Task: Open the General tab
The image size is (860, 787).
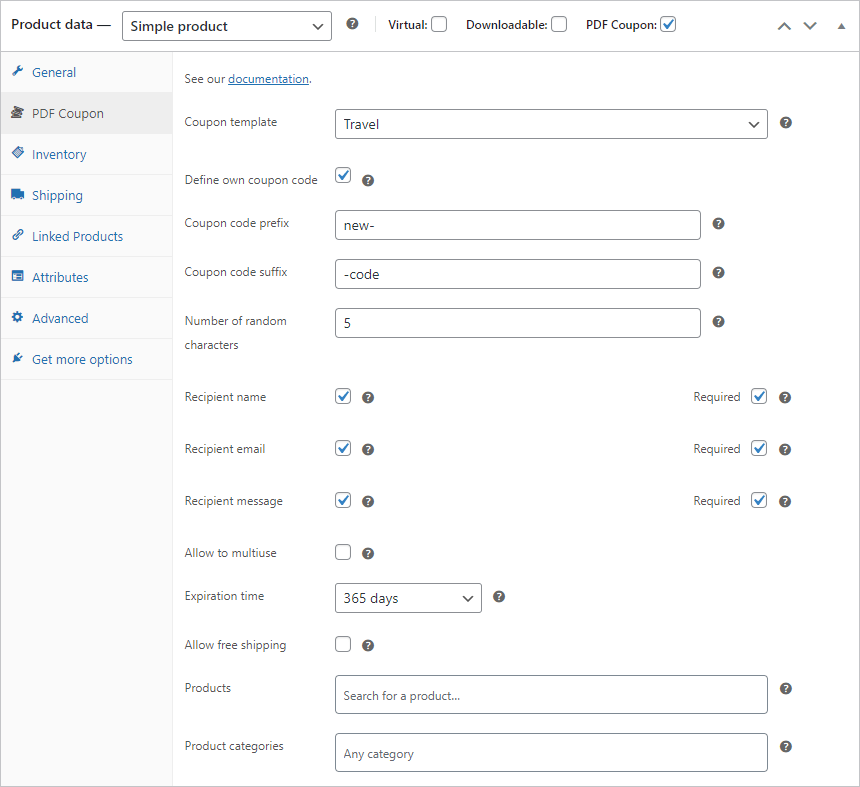Action: click(x=87, y=72)
